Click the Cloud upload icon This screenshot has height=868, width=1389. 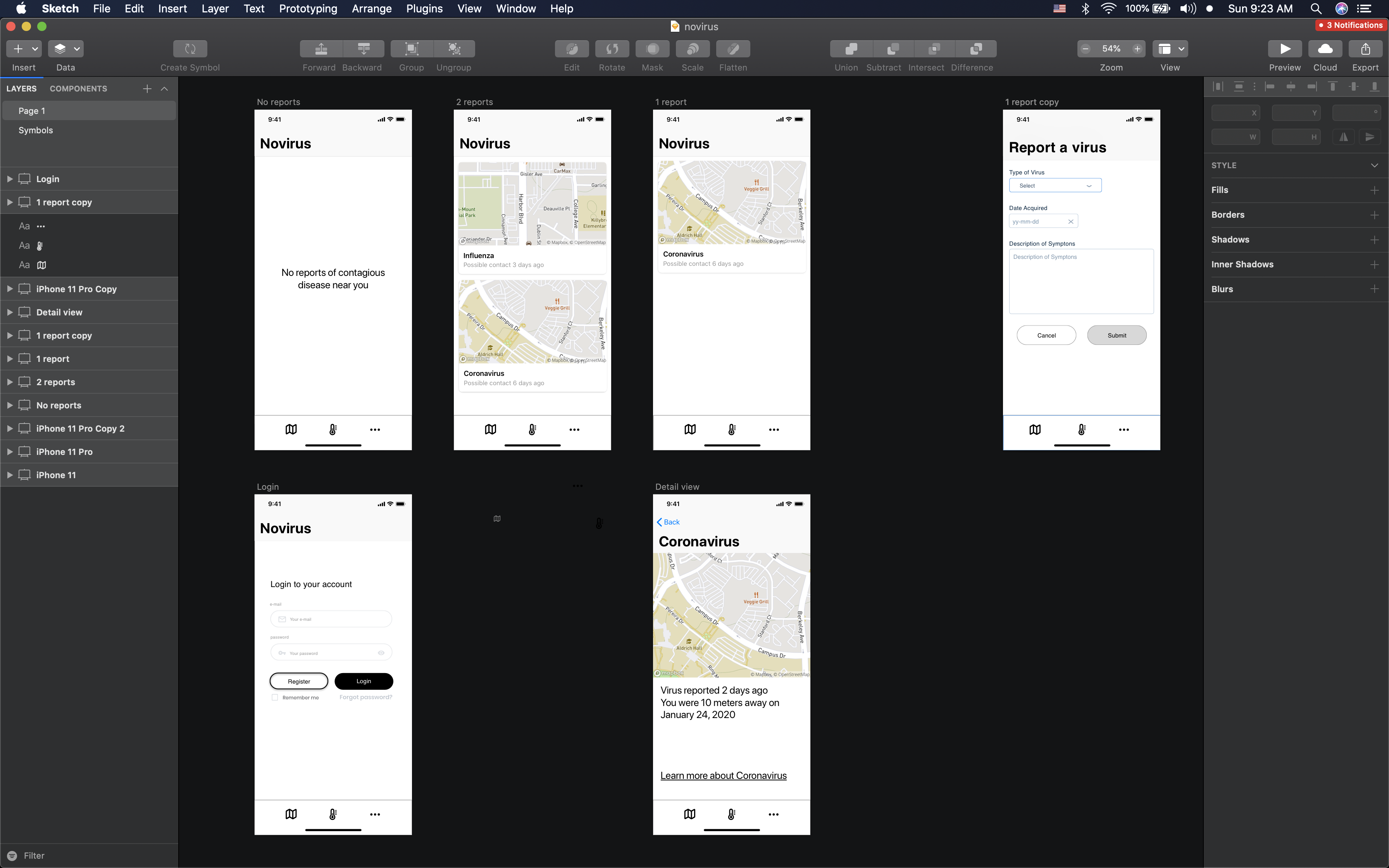coord(1325,49)
